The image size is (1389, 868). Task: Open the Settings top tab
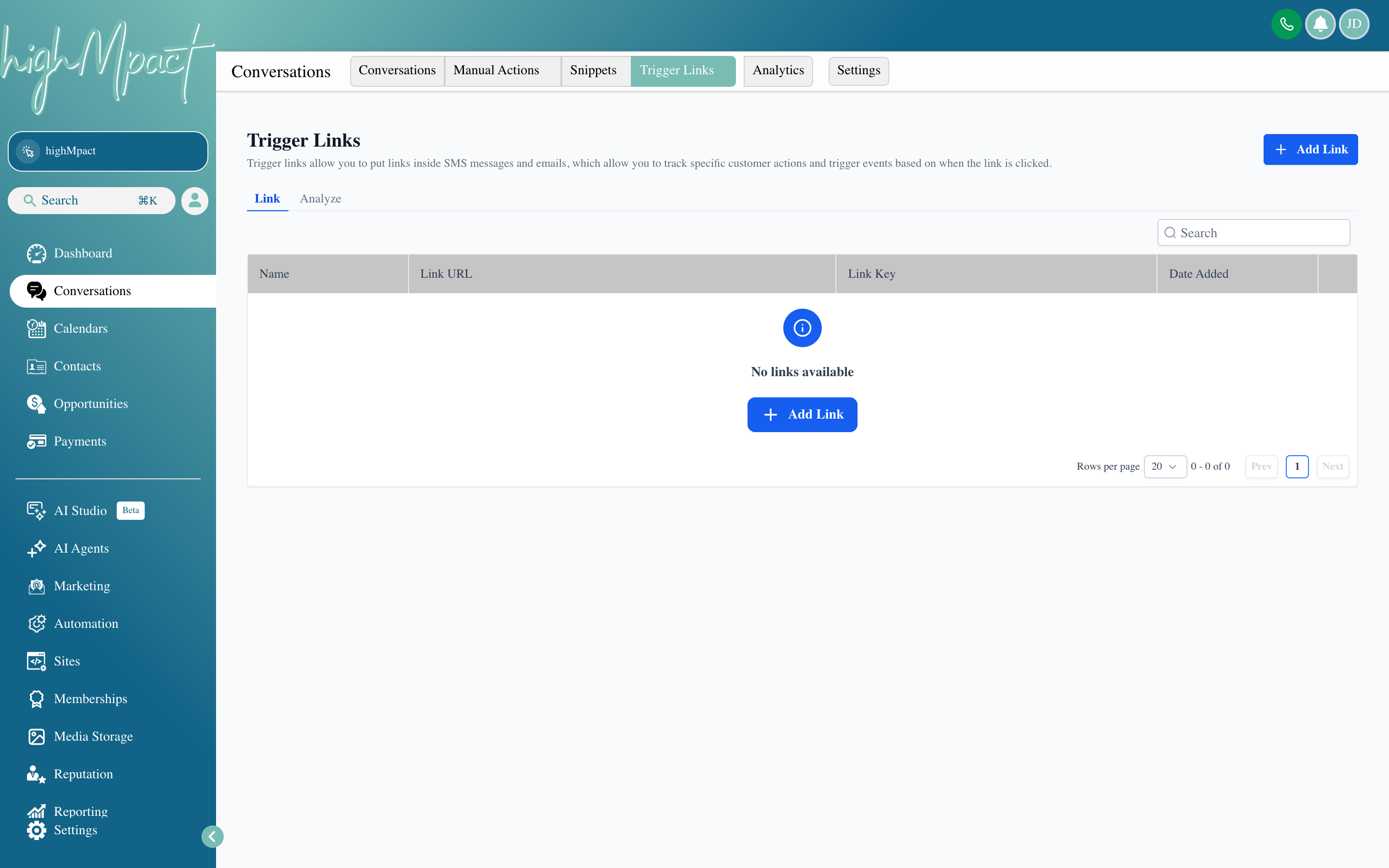pos(858,70)
